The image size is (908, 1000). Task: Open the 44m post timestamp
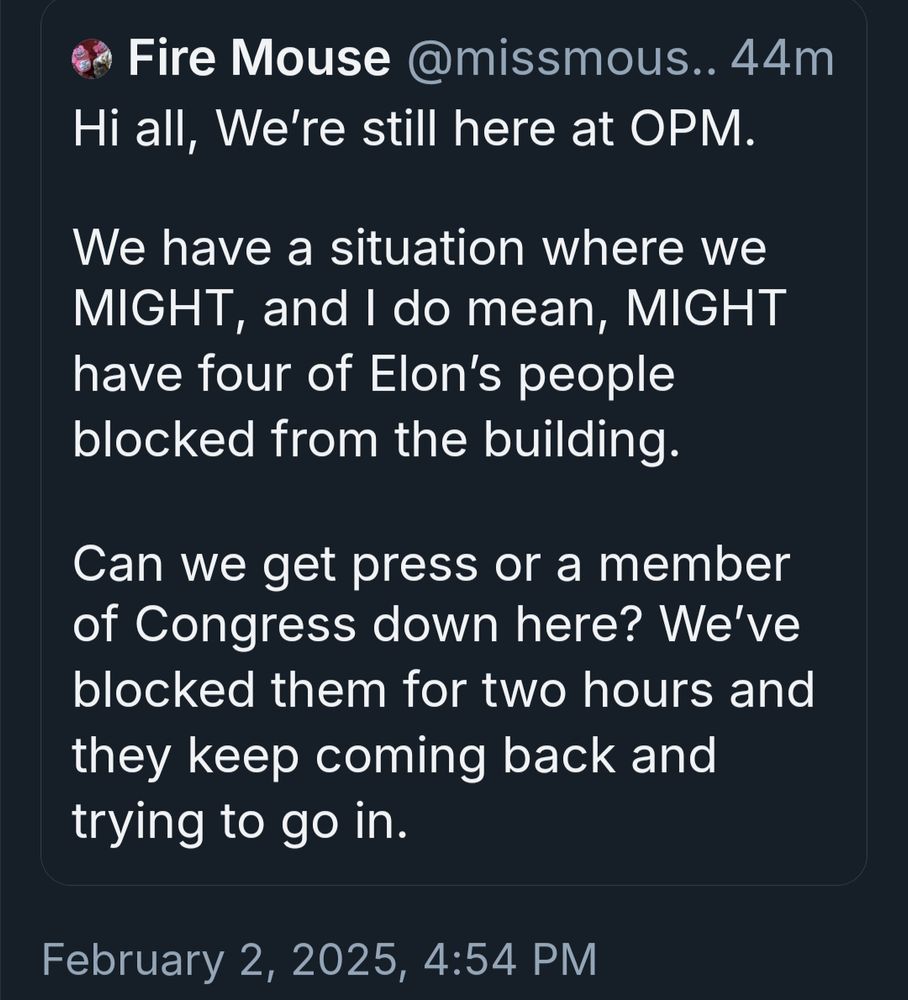[x=782, y=59]
